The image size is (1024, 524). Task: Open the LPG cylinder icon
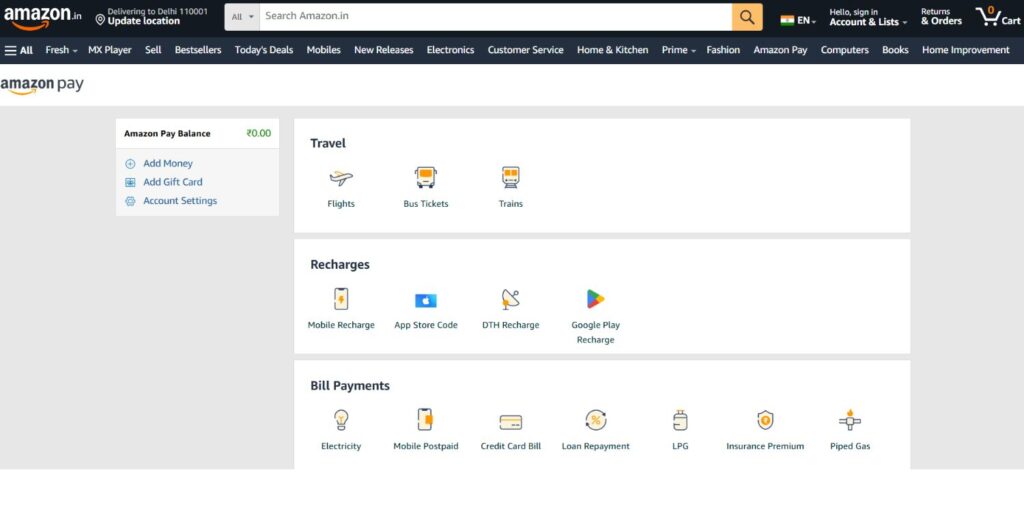pyautogui.click(x=680, y=420)
